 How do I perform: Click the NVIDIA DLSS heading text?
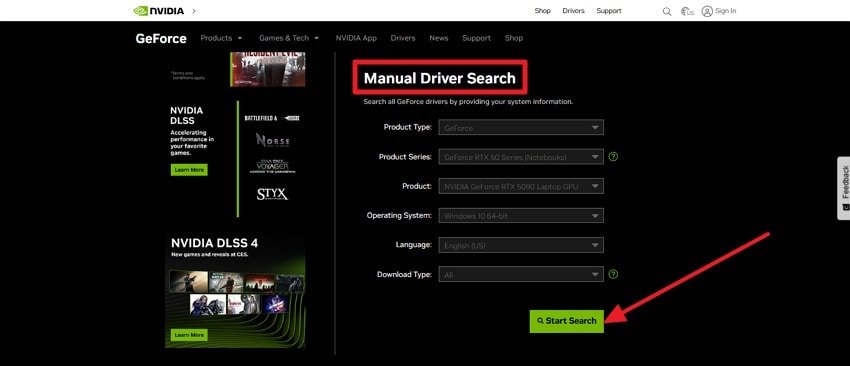click(186, 115)
